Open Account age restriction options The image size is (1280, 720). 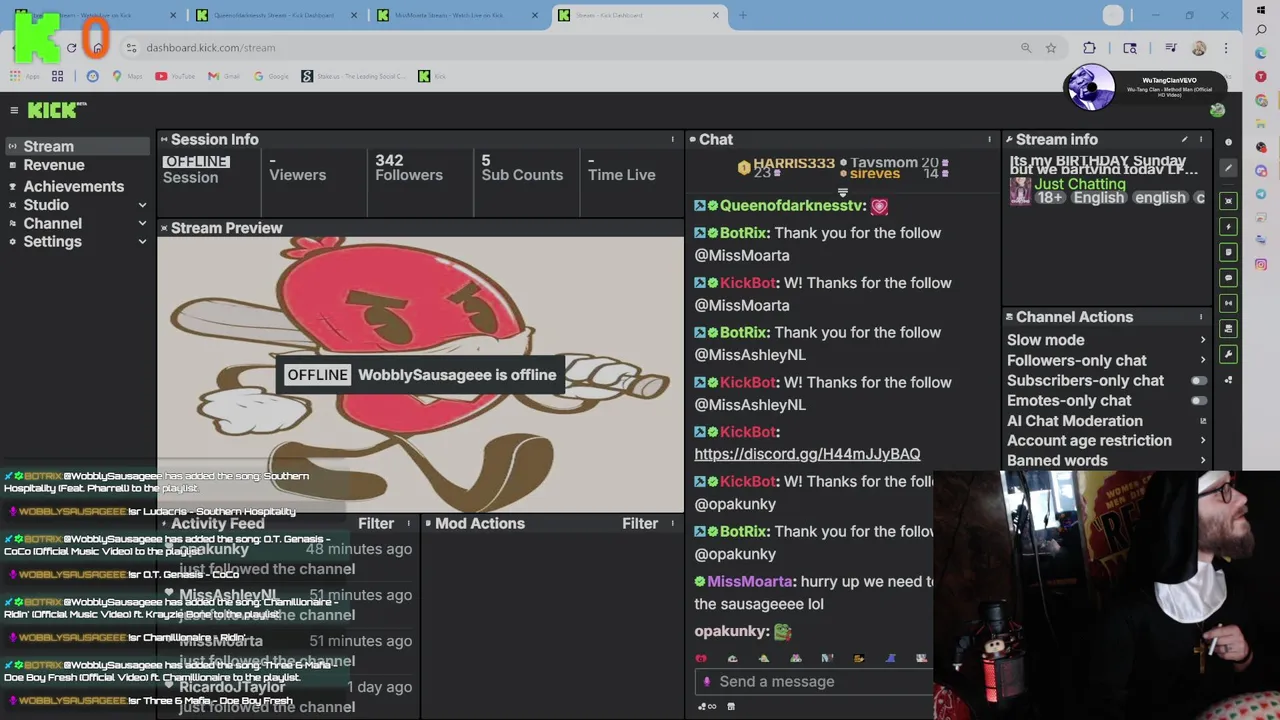[x=1106, y=440]
